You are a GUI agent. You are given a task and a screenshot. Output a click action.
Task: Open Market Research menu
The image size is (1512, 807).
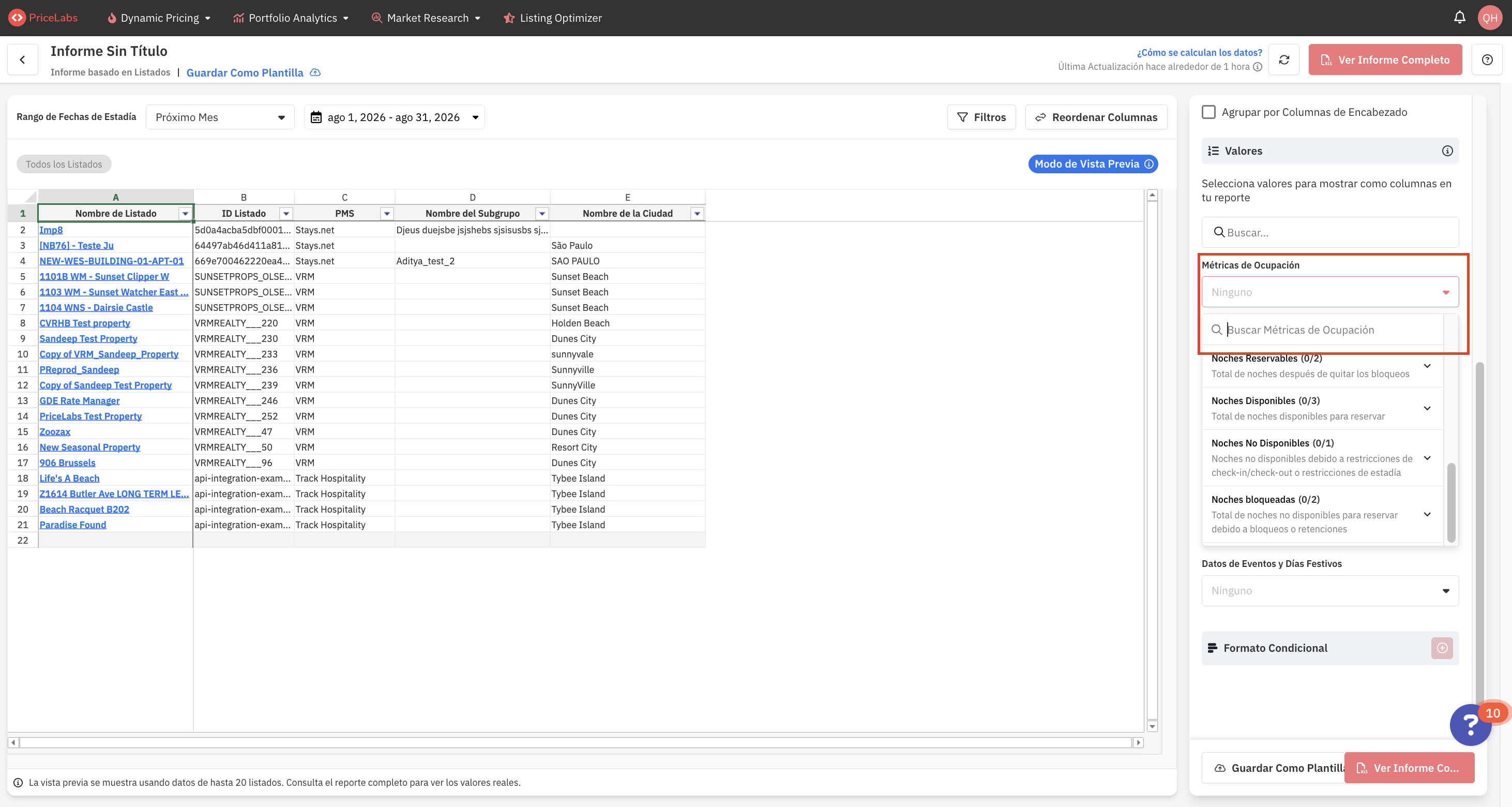coord(426,18)
